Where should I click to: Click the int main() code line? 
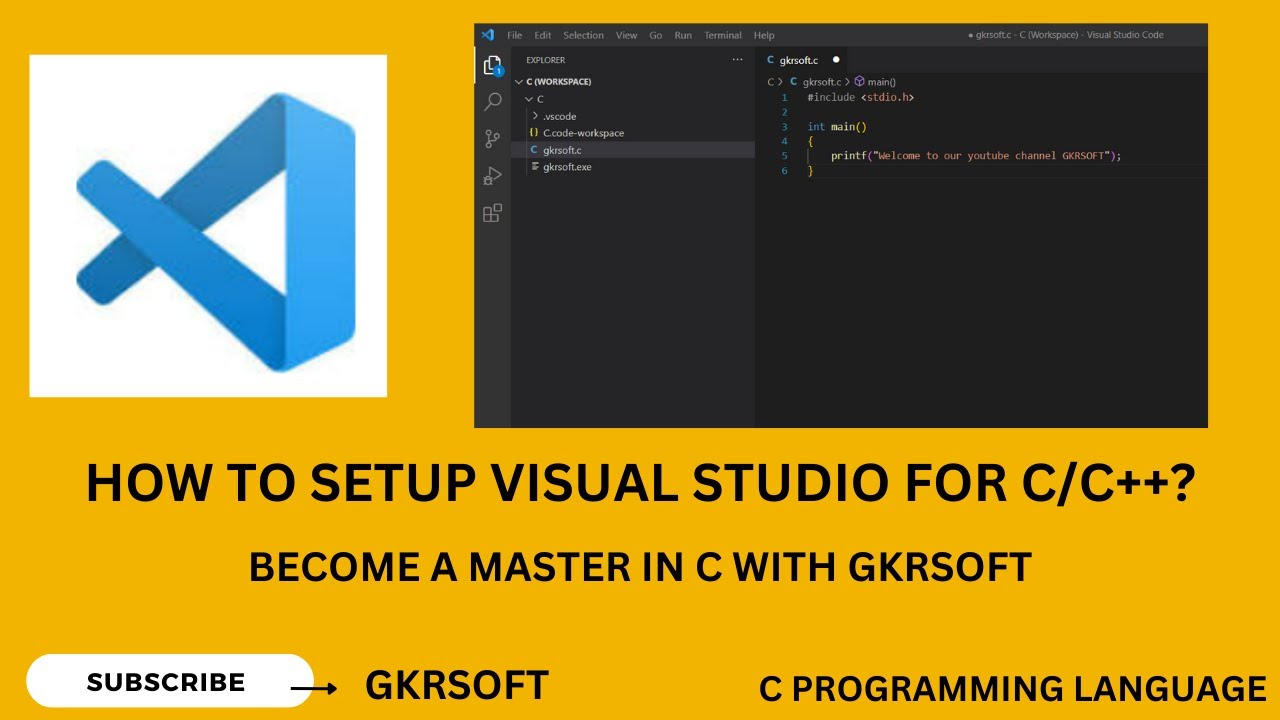point(837,127)
